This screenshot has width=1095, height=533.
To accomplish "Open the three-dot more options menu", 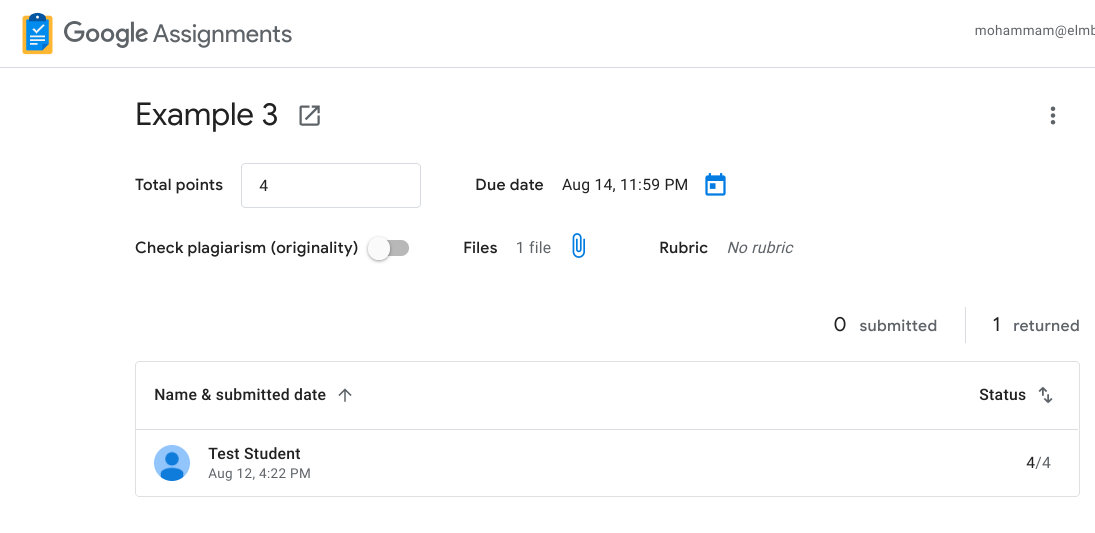I will point(1052,116).
